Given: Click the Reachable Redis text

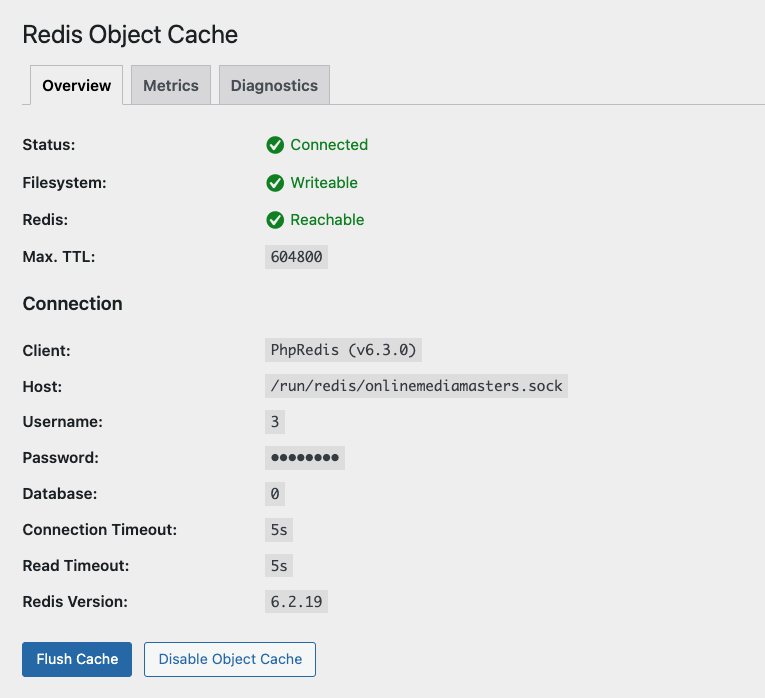Looking at the screenshot, I should pos(327,219).
